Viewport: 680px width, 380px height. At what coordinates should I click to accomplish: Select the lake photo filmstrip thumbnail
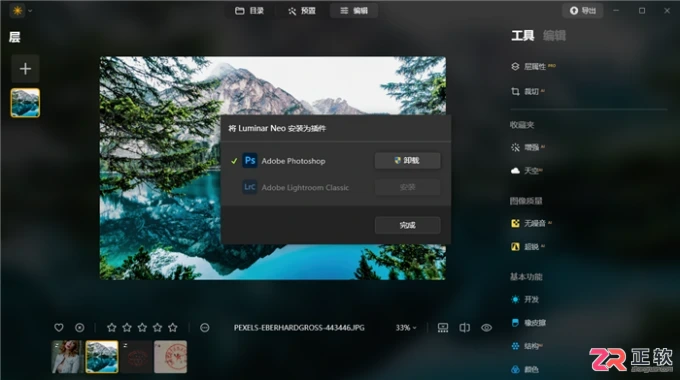coord(102,357)
